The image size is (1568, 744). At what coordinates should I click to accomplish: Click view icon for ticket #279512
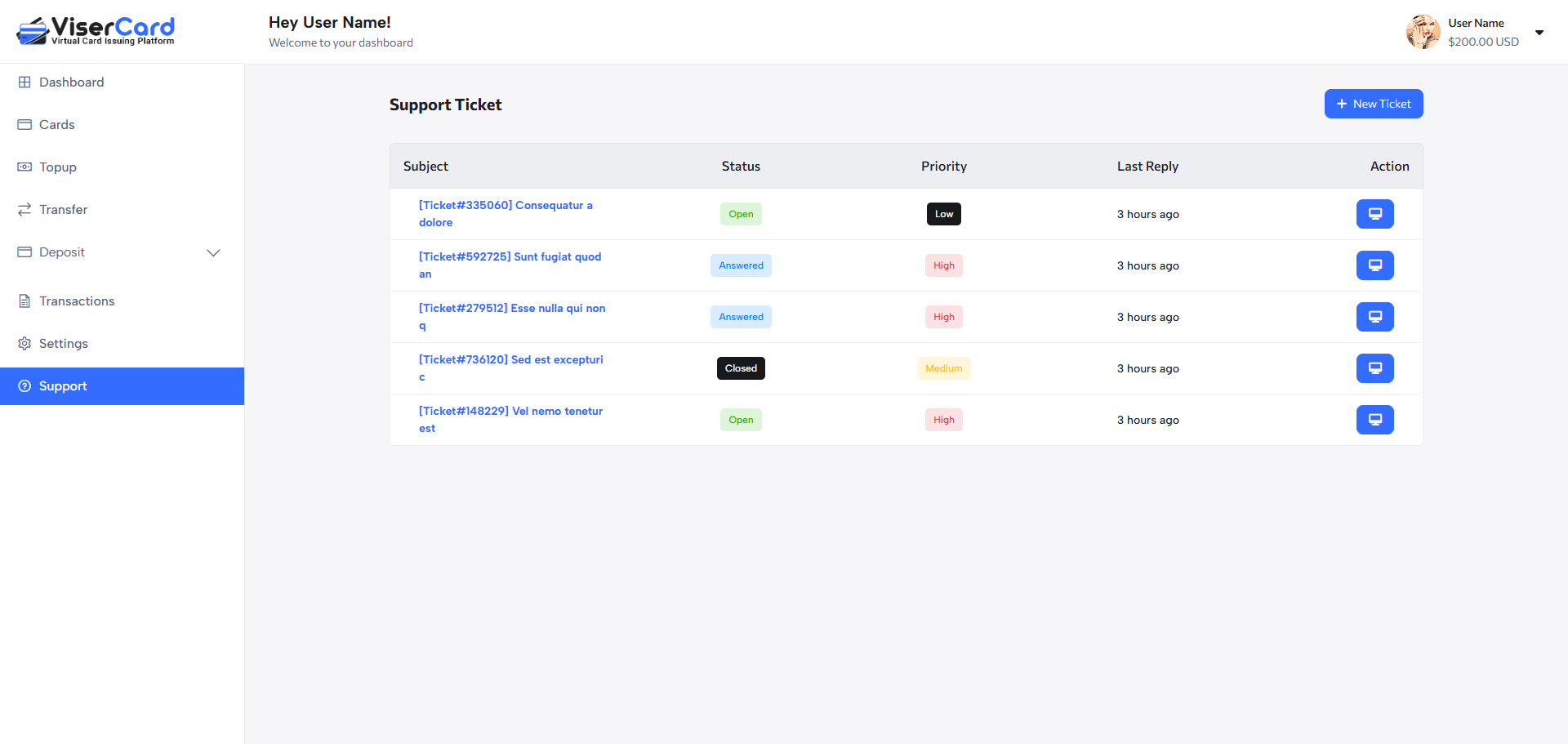pos(1374,317)
